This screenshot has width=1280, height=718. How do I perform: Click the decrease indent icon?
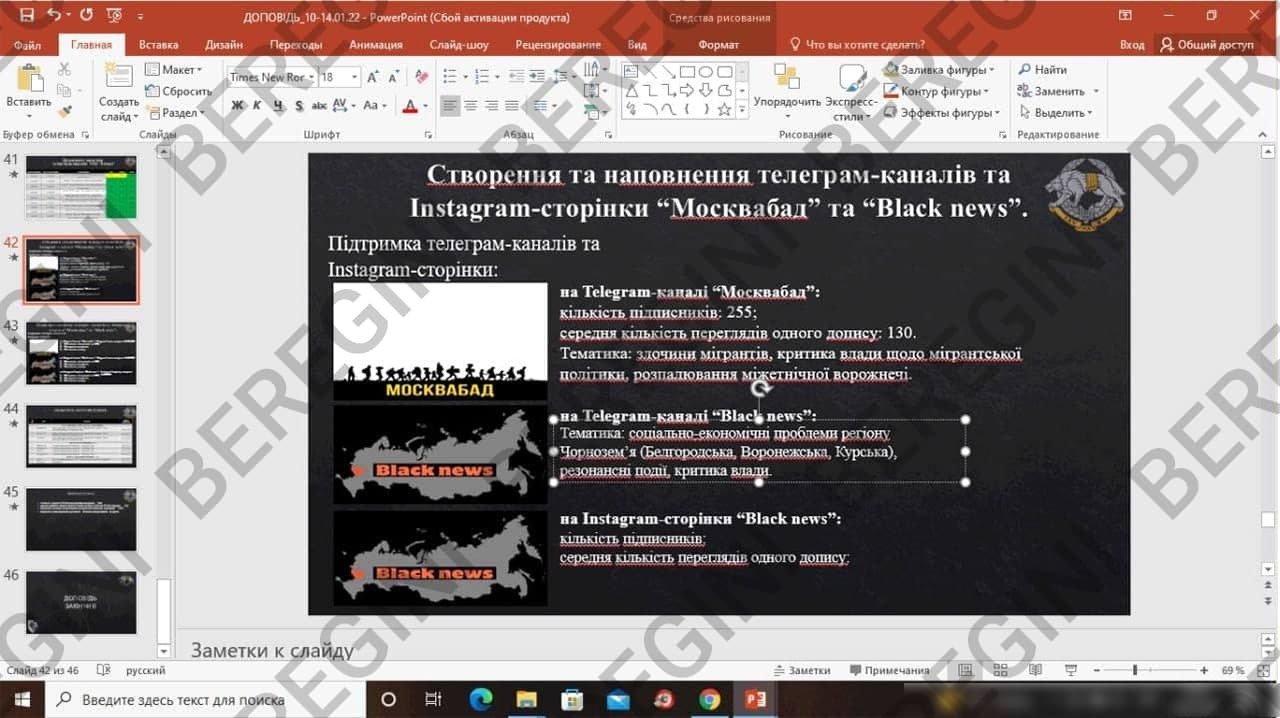517,77
